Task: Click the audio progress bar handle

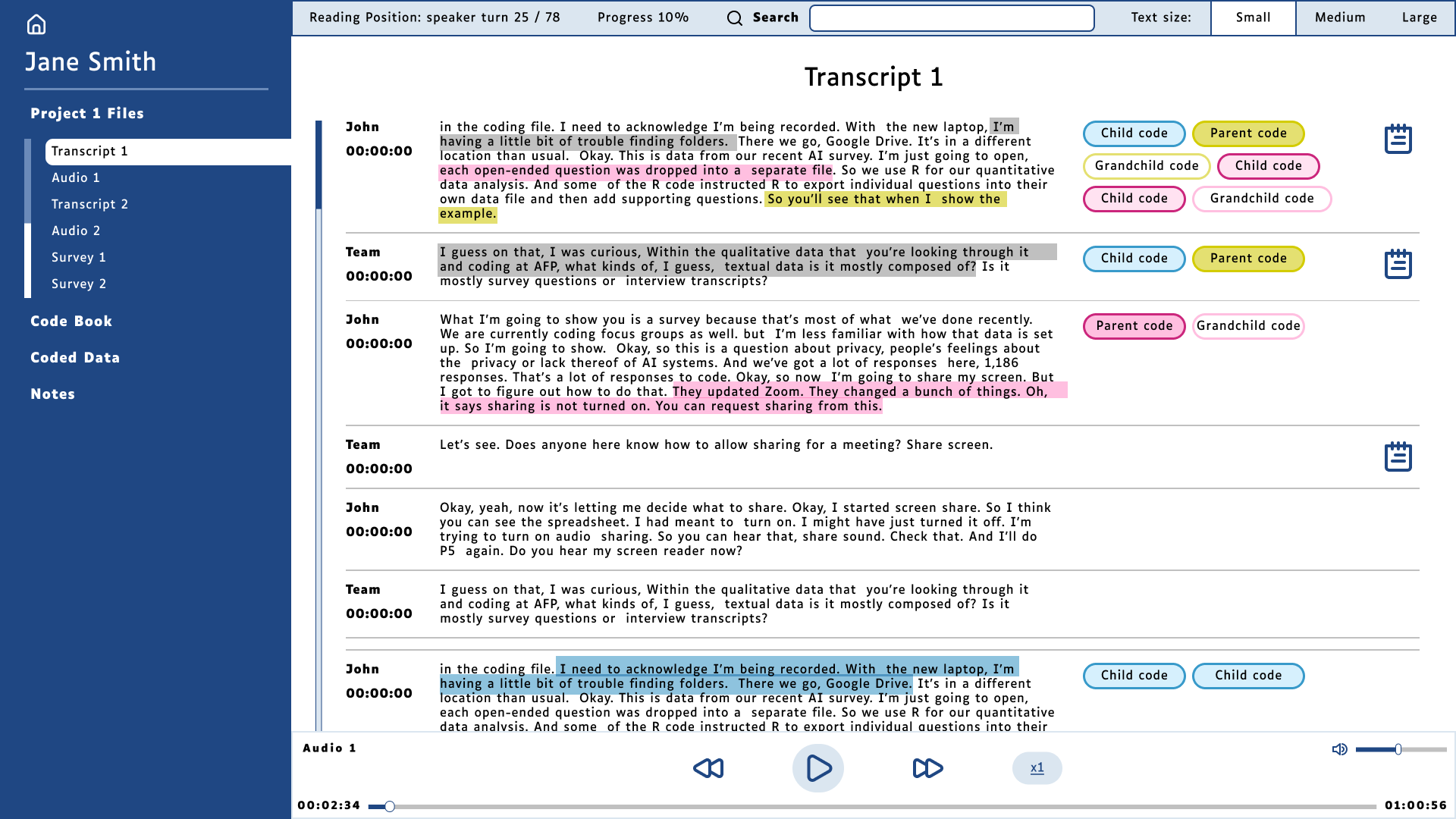Action: (x=389, y=806)
